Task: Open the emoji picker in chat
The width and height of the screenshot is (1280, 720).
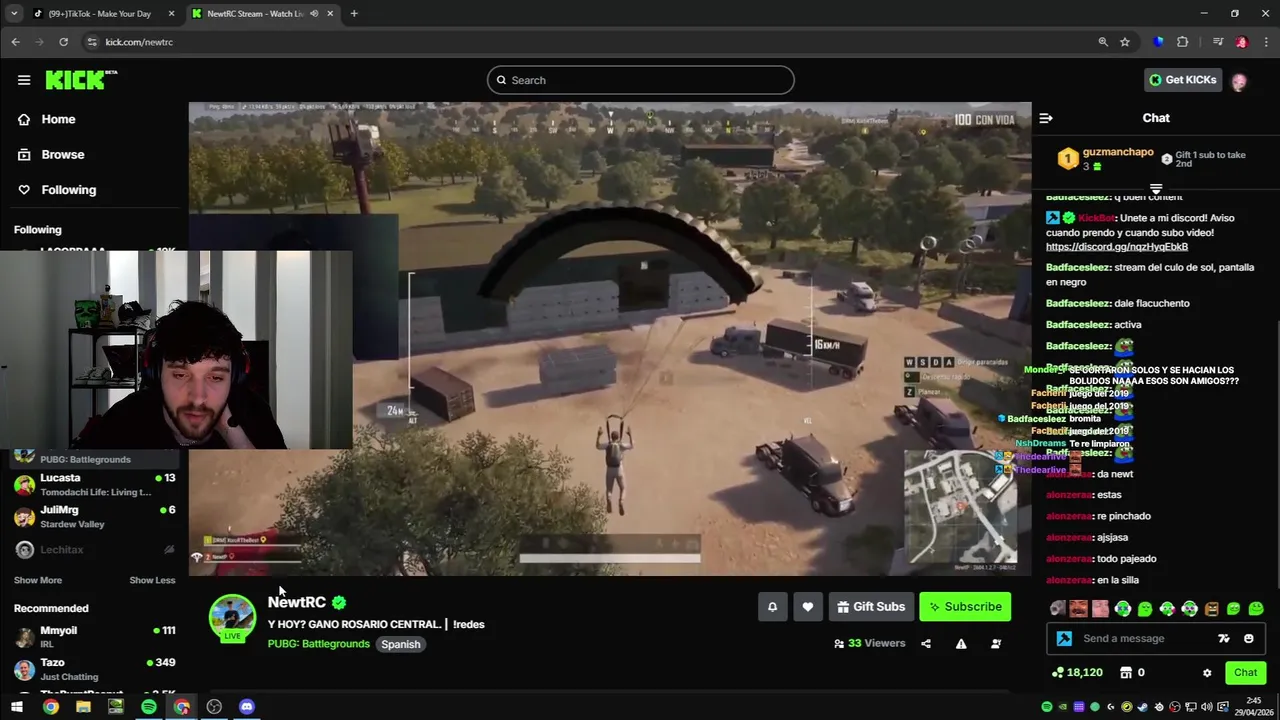Action: pyautogui.click(x=1249, y=638)
